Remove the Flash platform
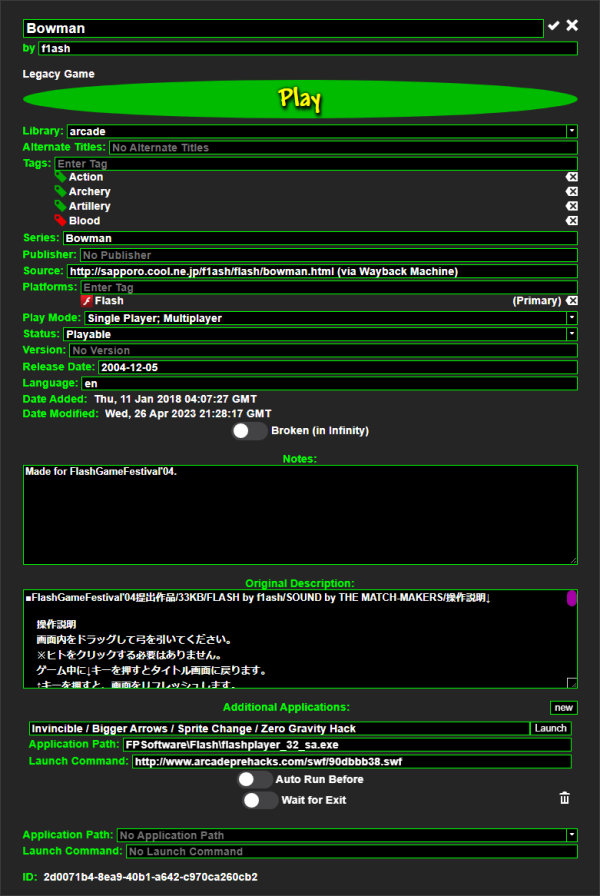 (x=571, y=301)
